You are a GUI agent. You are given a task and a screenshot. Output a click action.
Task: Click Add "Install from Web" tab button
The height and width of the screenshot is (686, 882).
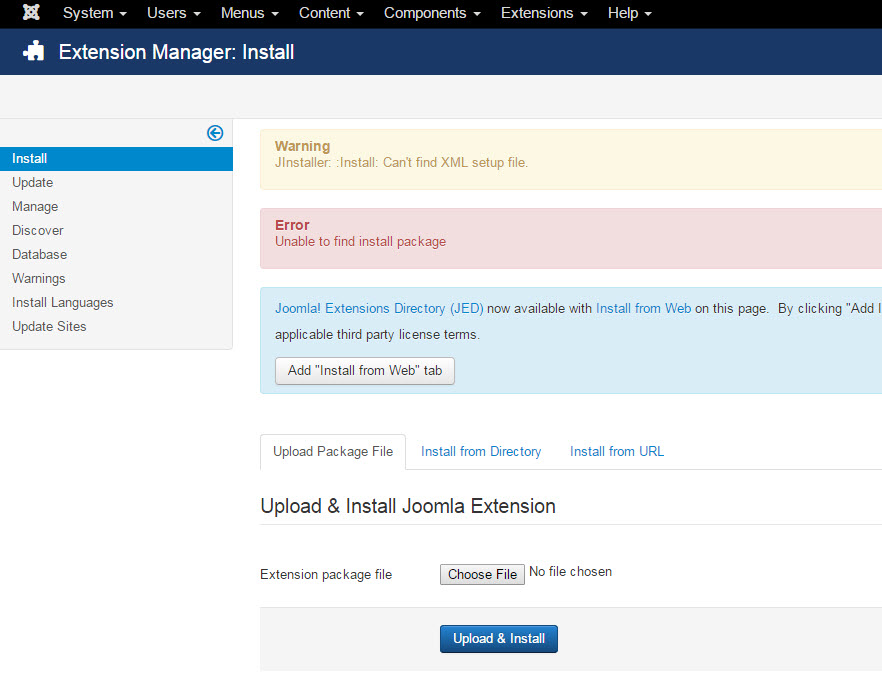click(365, 370)
